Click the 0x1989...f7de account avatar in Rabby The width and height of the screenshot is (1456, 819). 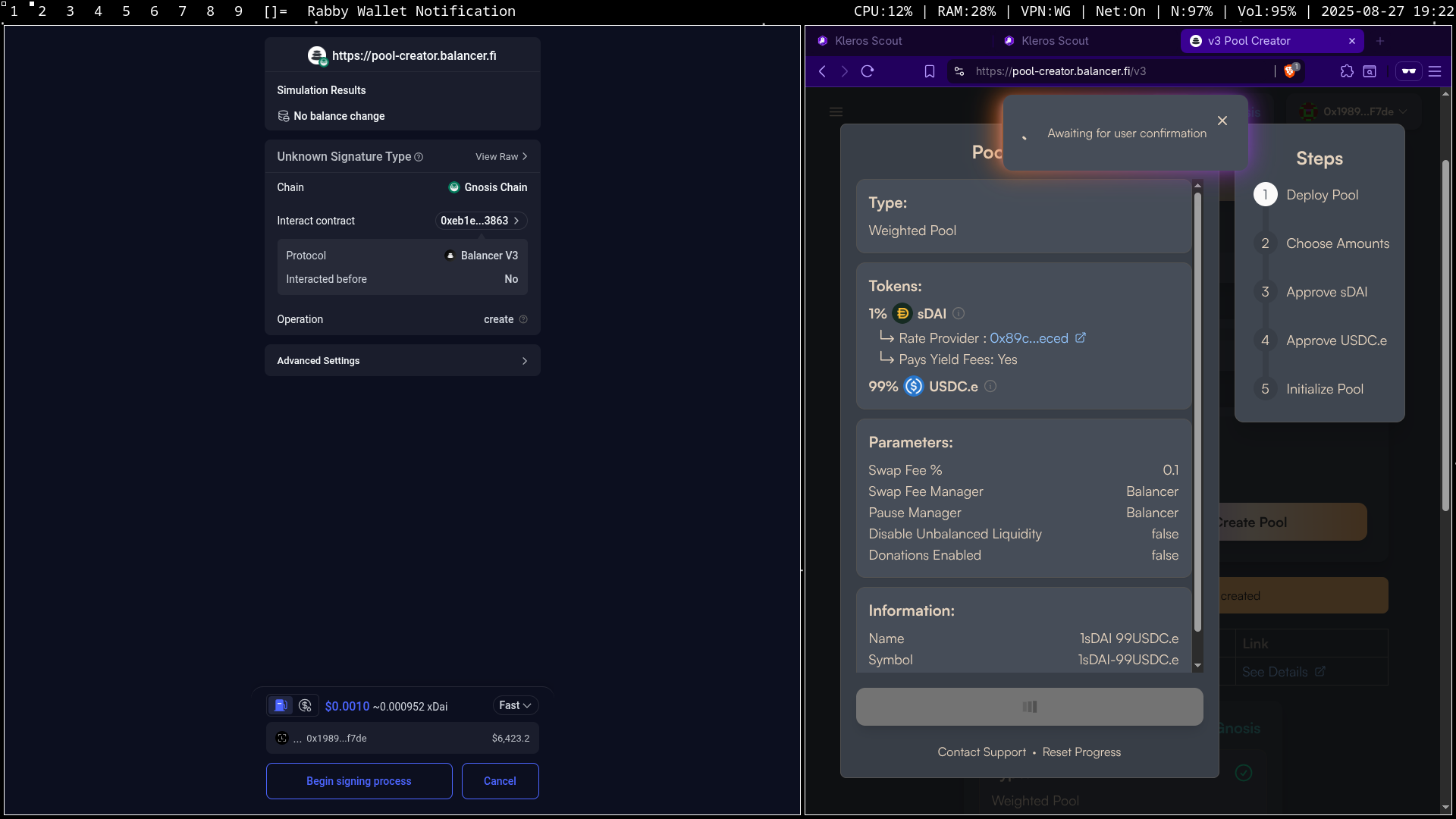[282, 738]
